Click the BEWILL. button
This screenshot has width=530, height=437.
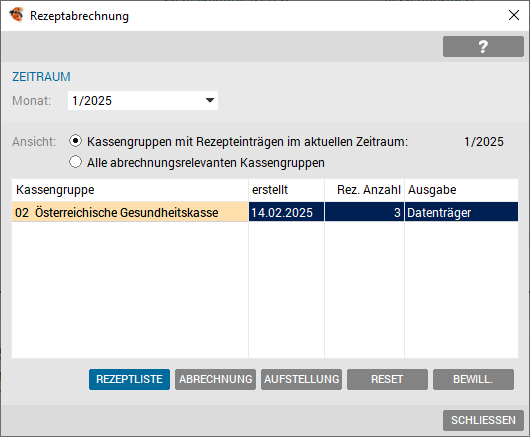pos(473,379)
